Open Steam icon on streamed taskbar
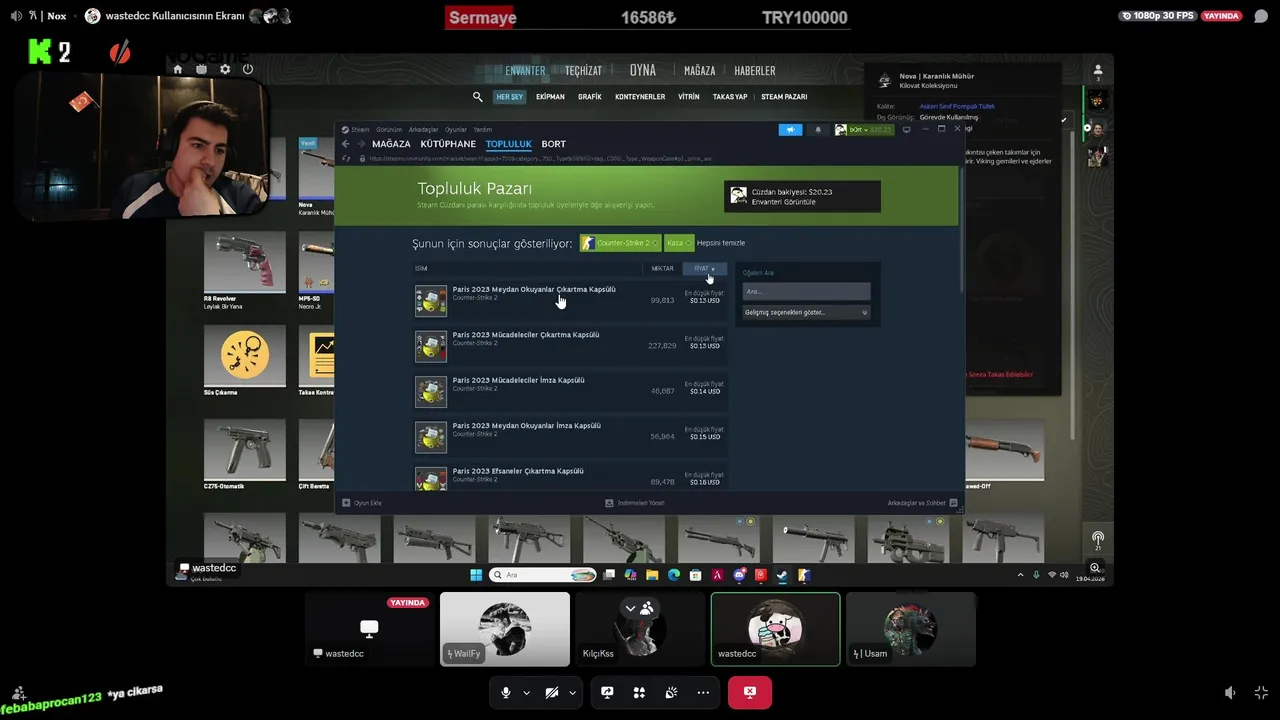Viewport: 1280px width, 720px height. (x=782, y=575)
